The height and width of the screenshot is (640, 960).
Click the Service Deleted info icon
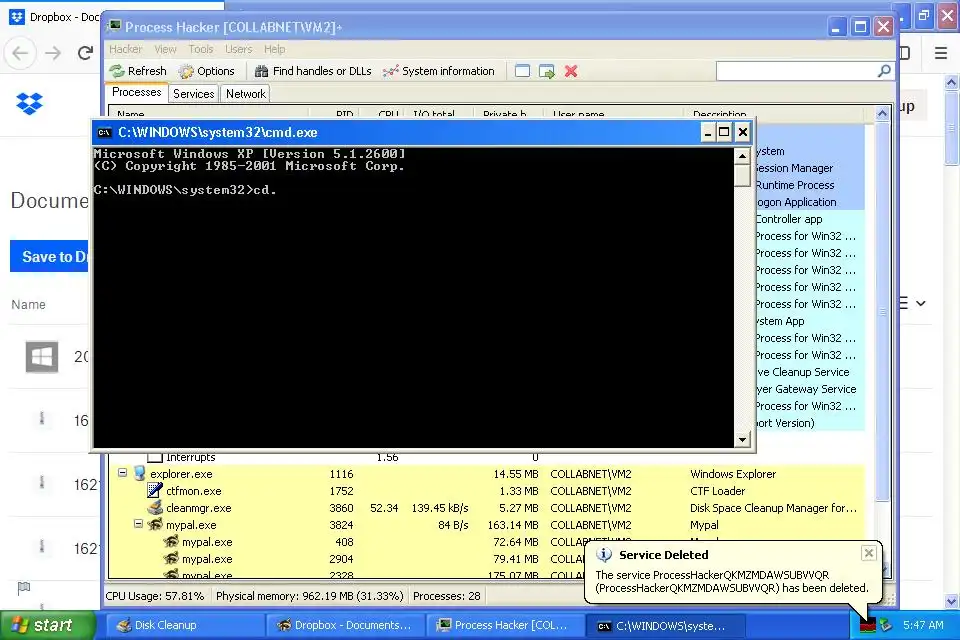[x=604, y=554]
